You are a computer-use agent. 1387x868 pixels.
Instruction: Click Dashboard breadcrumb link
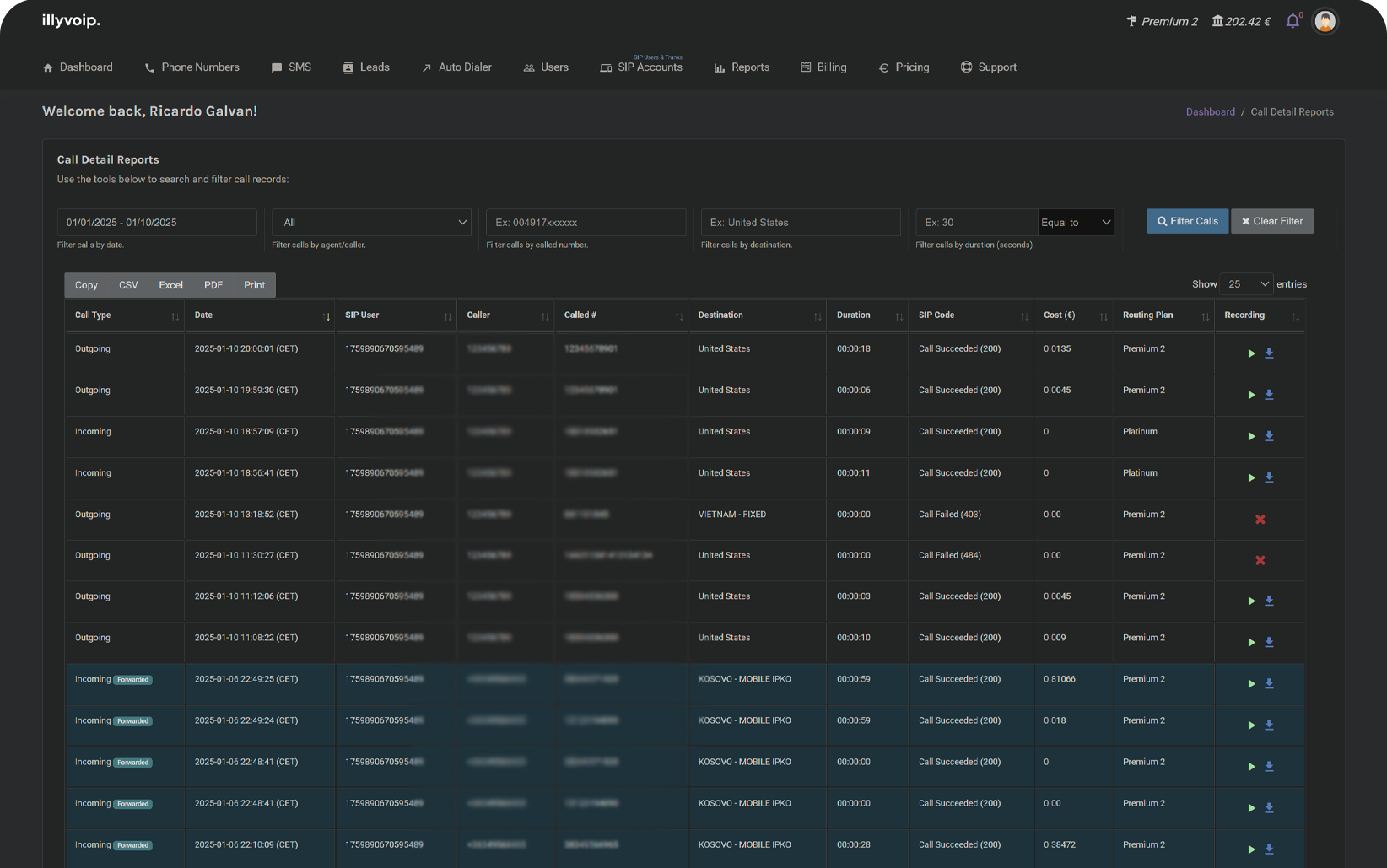click(1210, 112)
